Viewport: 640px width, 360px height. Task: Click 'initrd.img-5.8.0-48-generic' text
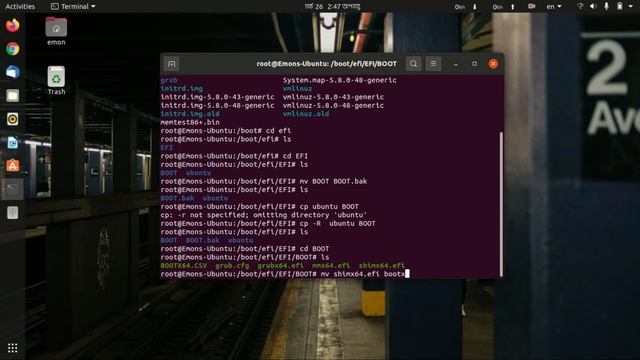coord(217,105)
